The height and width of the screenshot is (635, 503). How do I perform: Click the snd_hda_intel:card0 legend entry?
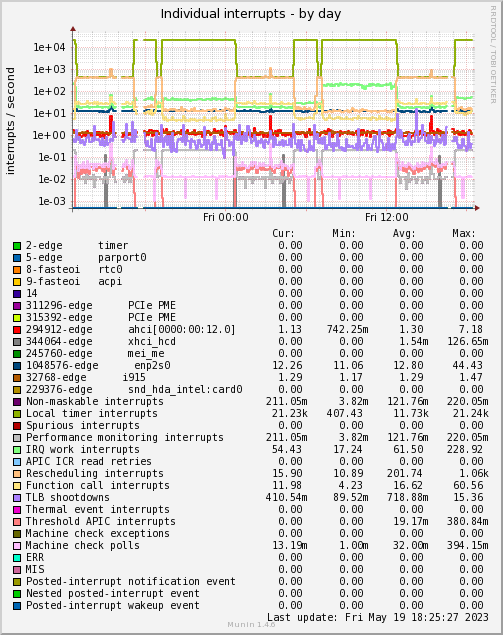(134, 390)
